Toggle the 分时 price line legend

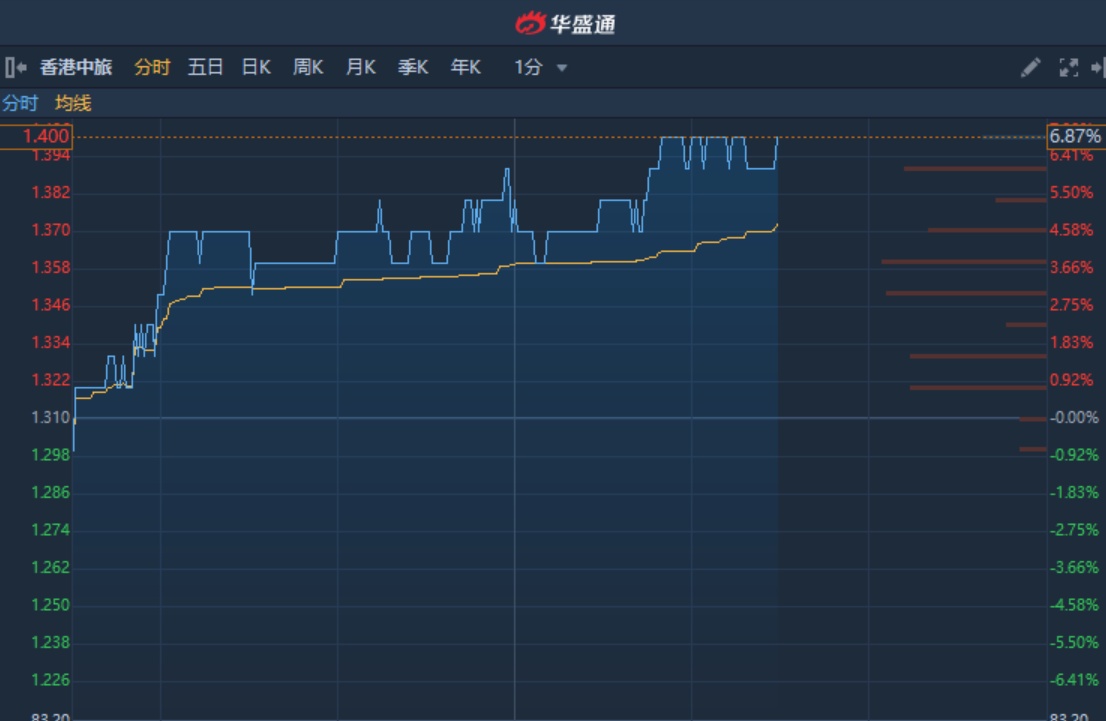click(20, 103)
